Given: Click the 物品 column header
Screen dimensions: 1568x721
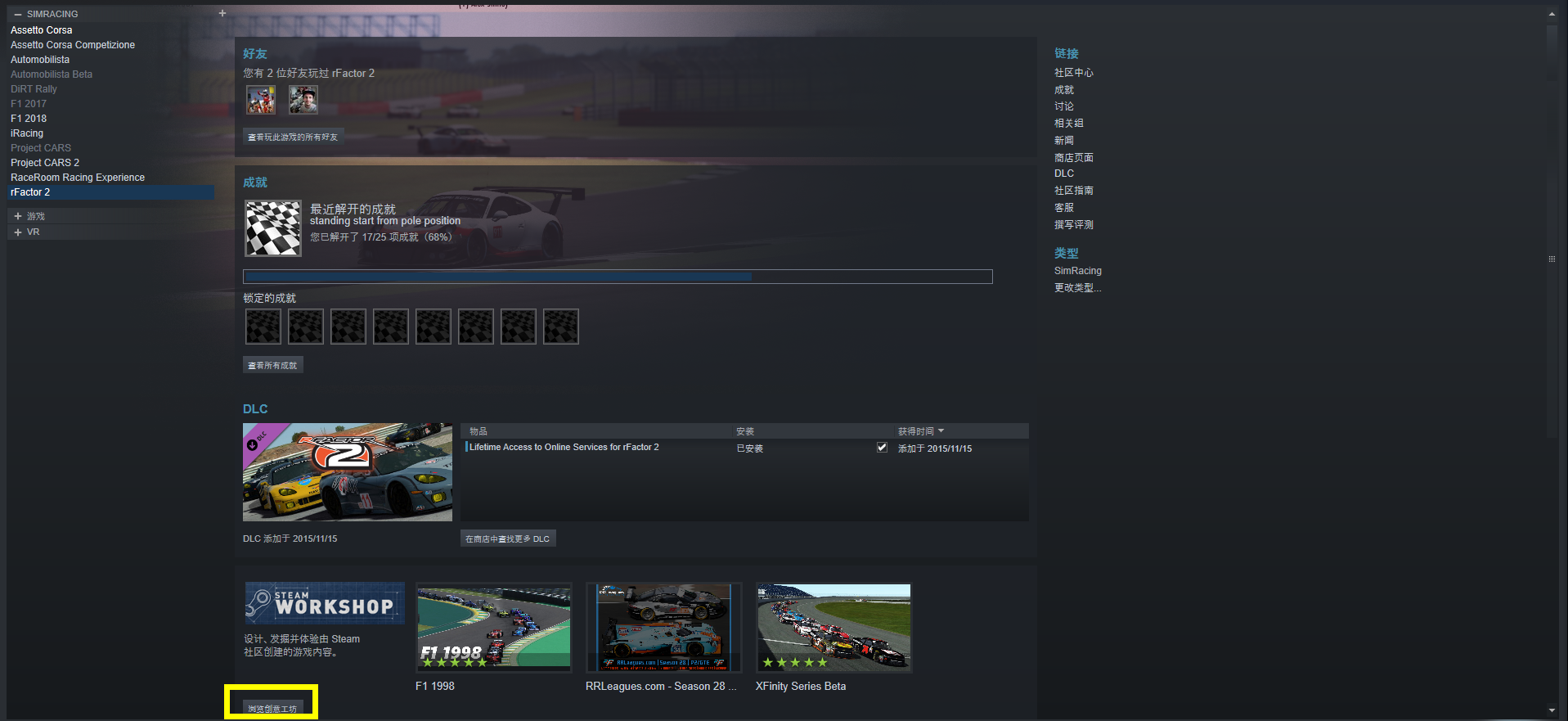Looking at the screenshot, I should (x=478, y=431).
